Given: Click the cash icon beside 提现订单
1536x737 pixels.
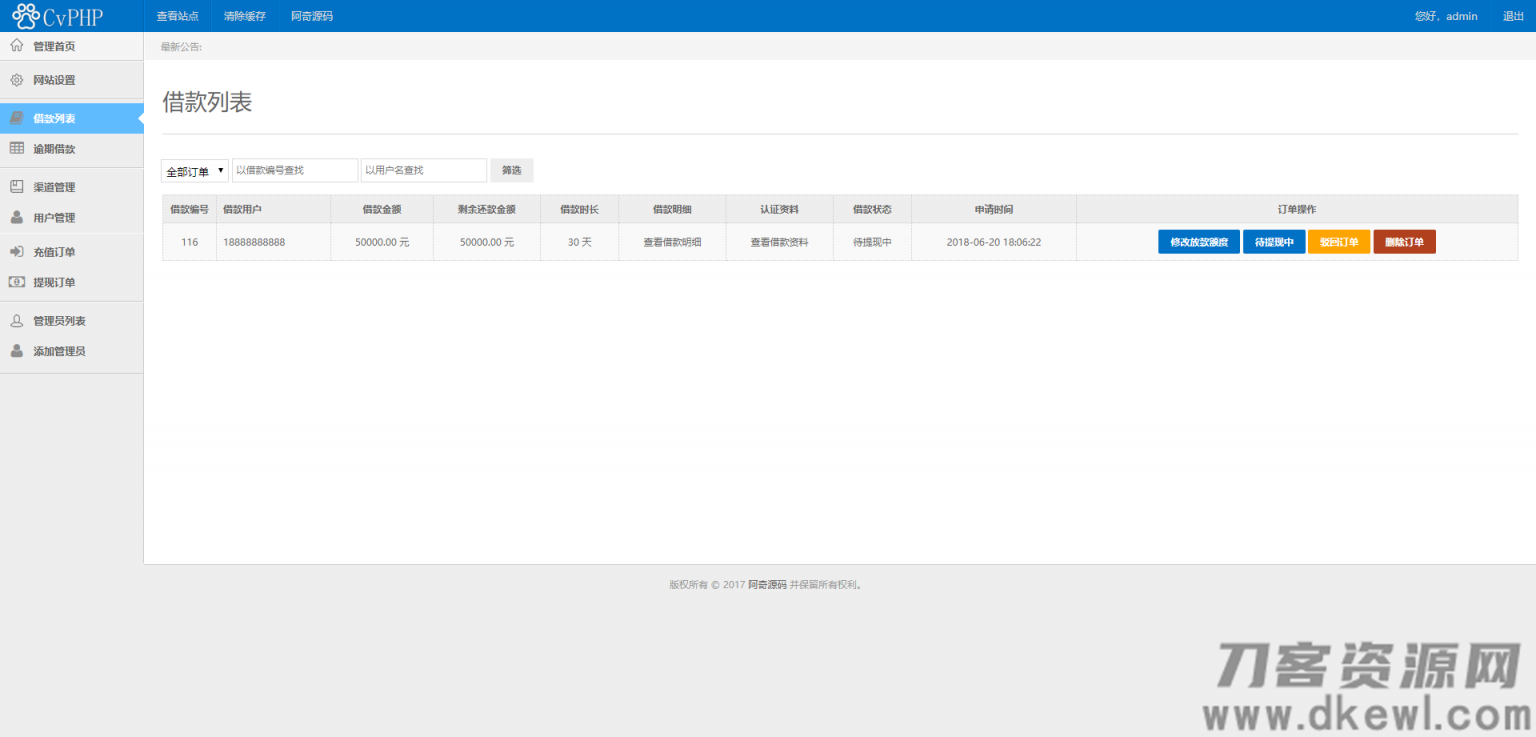Looking at the screenshot, I should (x=16, y=282).
